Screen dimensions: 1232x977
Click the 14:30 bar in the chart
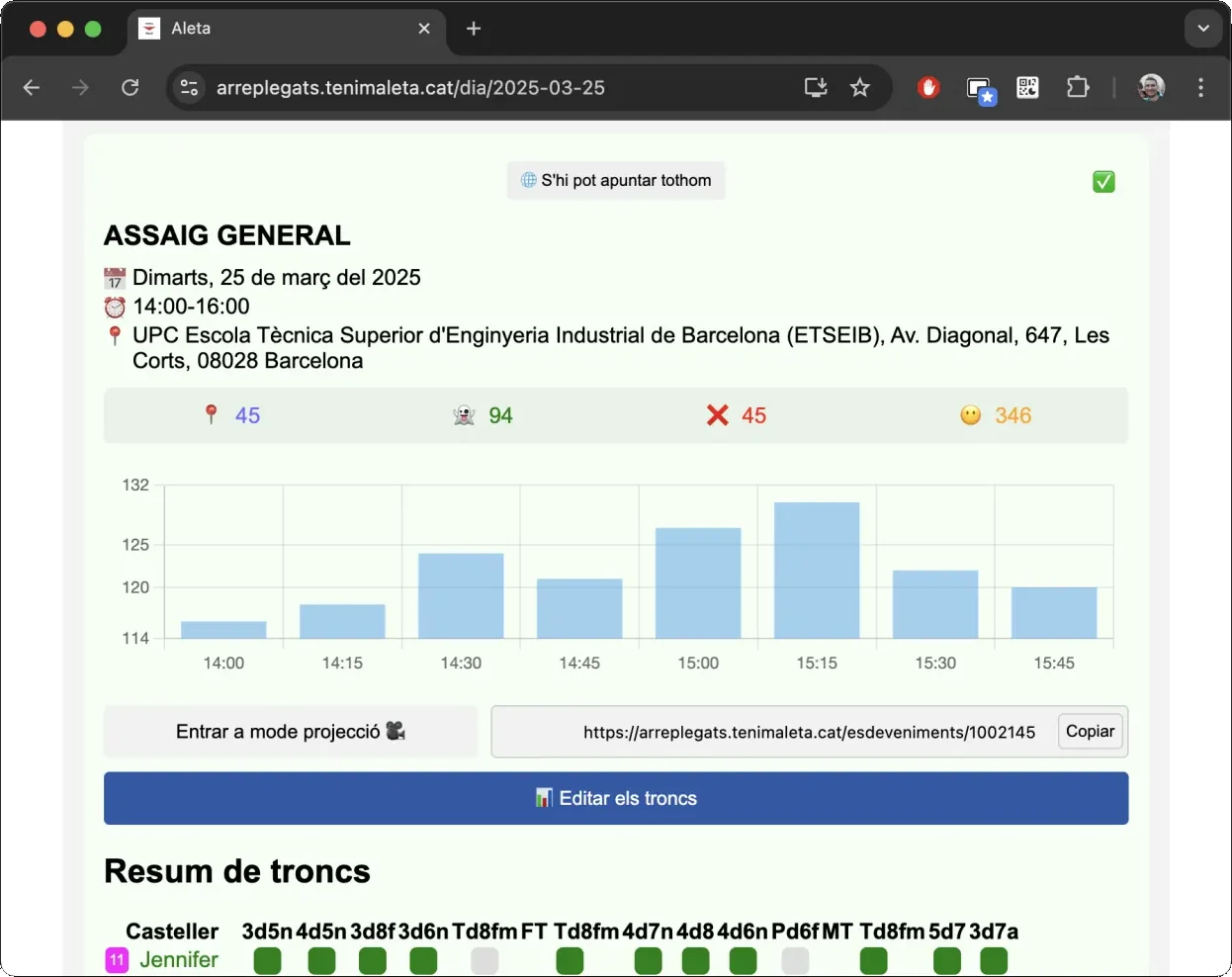click(461, 595)
